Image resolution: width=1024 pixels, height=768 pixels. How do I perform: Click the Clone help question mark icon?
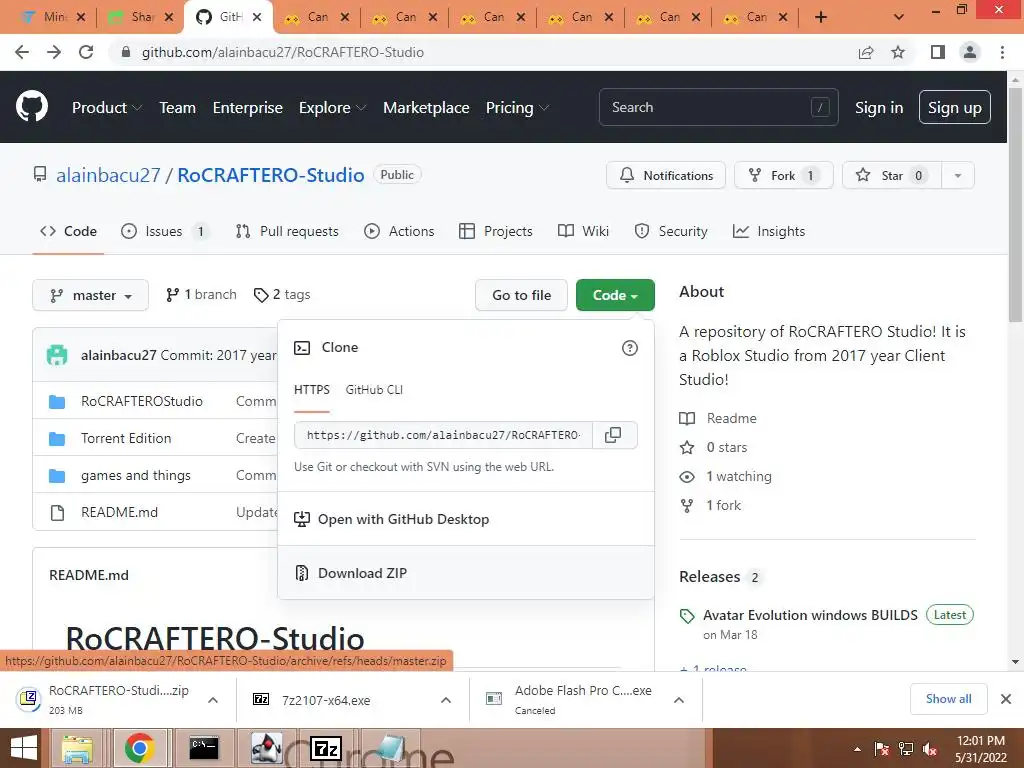[x=630, y=348]
